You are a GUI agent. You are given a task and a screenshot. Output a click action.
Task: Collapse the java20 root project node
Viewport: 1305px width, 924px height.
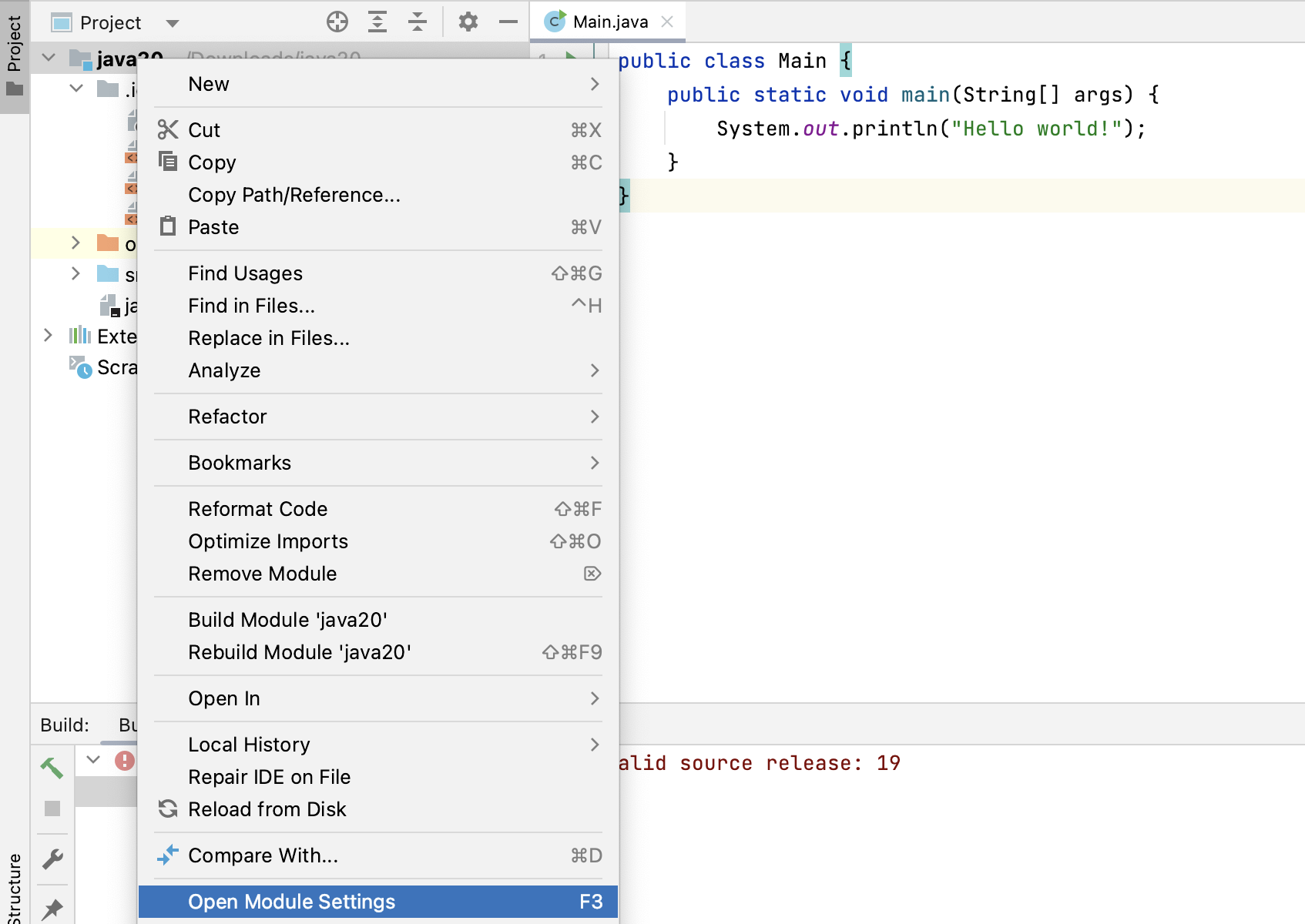[x=49, y=58]
